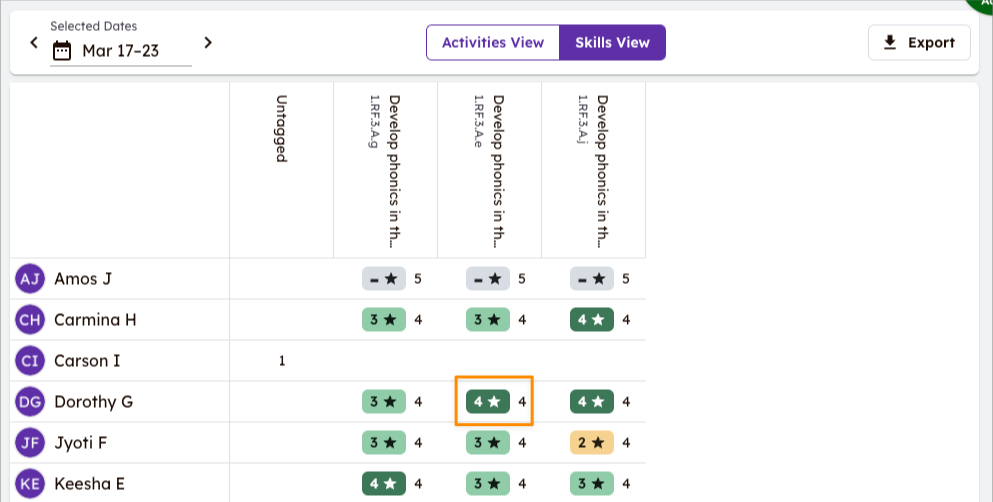Click Dorothy G's DG avatar
The width and height of the screenshot is (993, 502).
click(30, 402)
